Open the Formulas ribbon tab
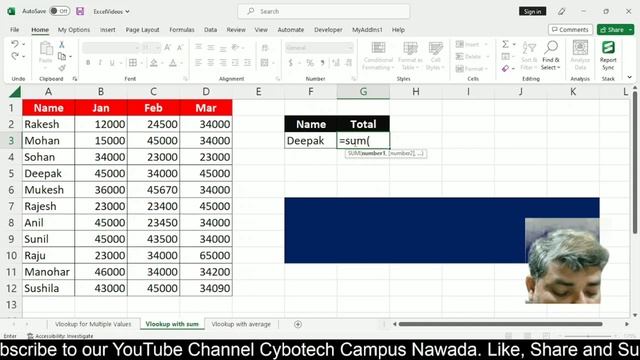This screenshot has width=640, height=360. tap(182, 30)
